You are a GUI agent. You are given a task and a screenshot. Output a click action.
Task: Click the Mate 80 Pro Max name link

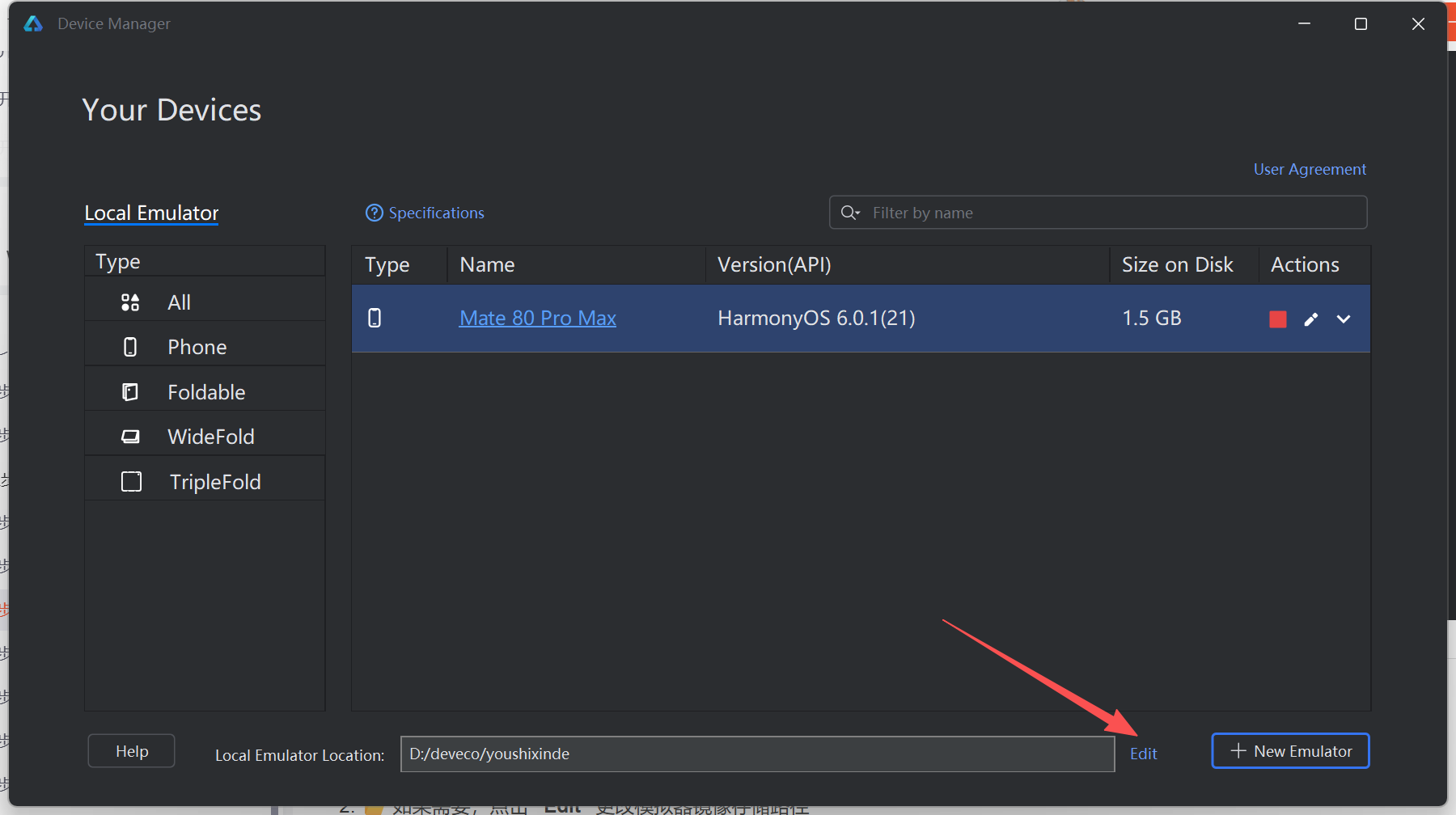pos(538,318)
